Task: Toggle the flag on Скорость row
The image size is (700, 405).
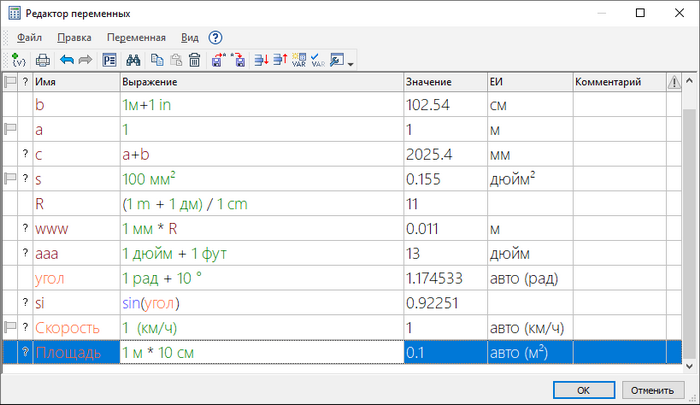Action: click(10, 327)
